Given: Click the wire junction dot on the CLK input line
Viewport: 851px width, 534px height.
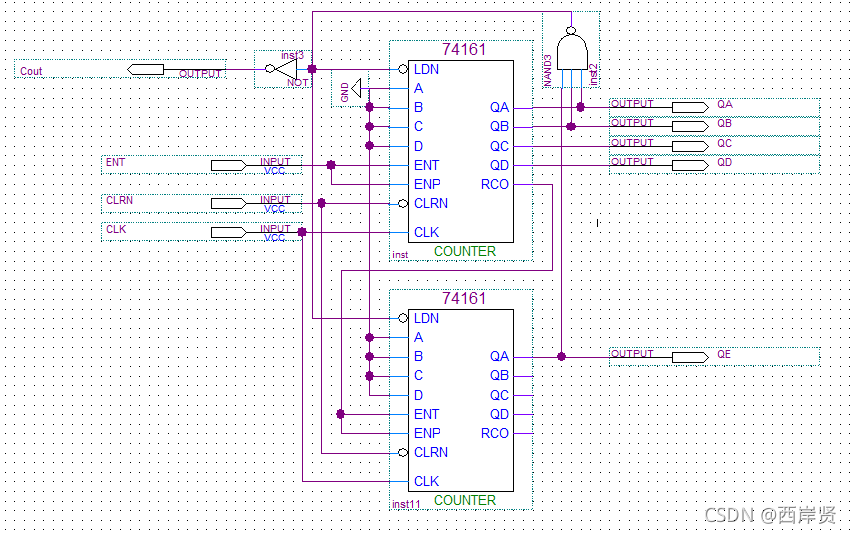Looking at the screenshot, I should click(302, 232).
